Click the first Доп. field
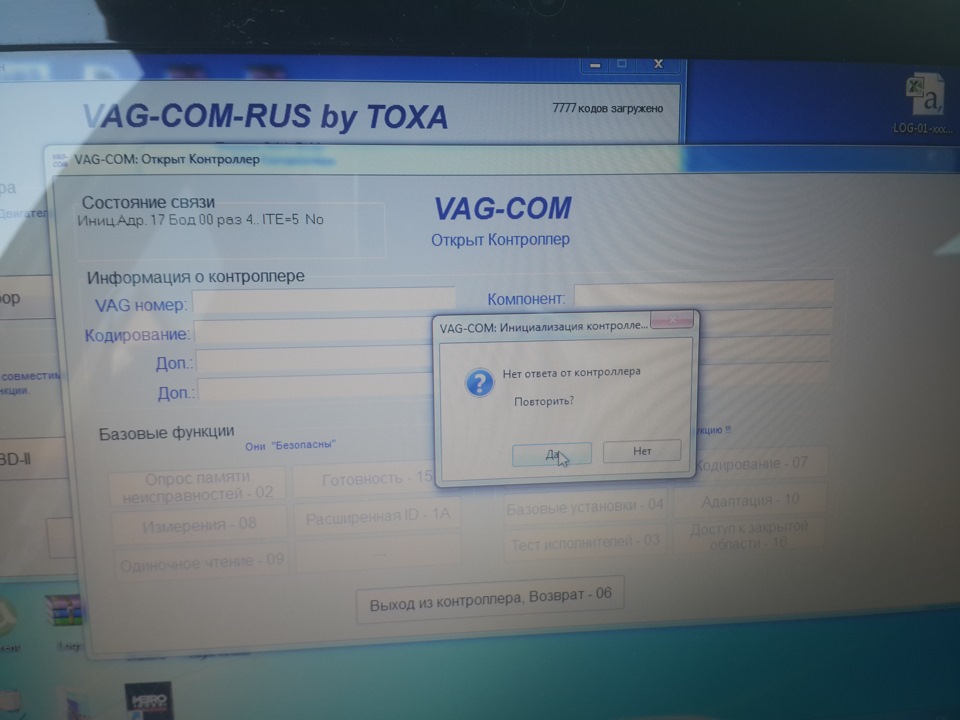 click(315, 361)
